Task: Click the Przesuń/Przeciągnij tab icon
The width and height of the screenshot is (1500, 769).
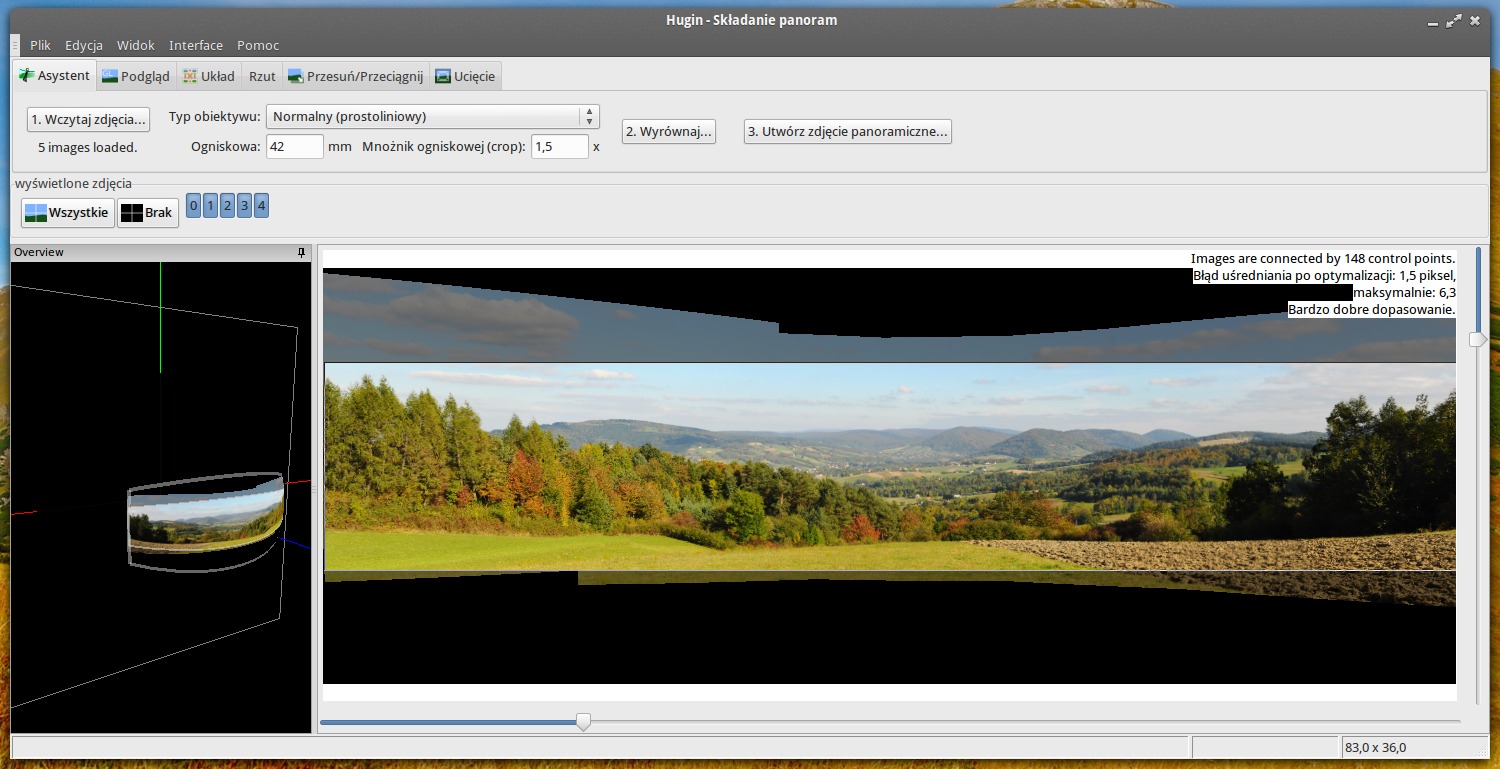Action: pos(295,76)
